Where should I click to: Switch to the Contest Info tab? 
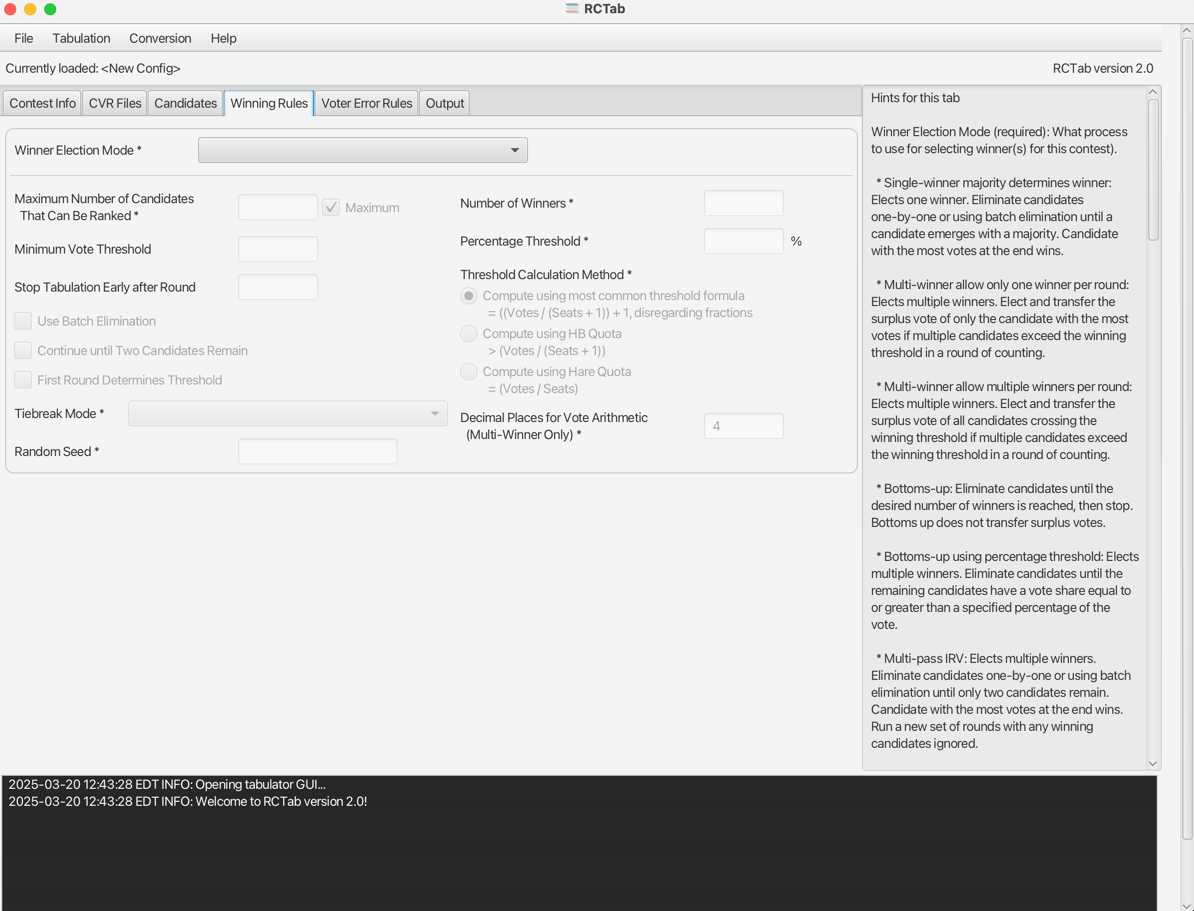pyautogui.click(x=43, y=103)
